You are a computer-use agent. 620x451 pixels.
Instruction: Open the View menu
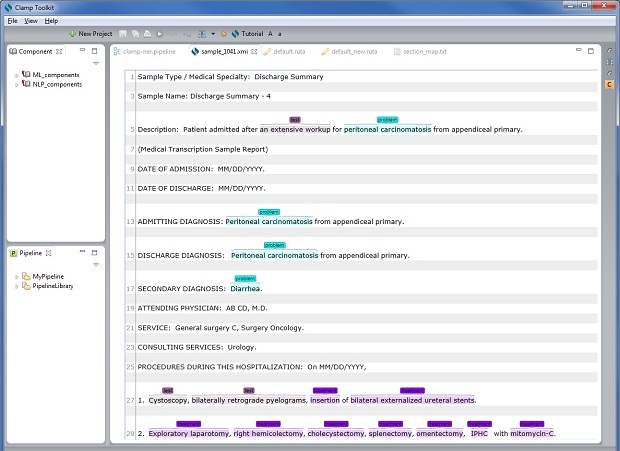click(x=31, y=20)
